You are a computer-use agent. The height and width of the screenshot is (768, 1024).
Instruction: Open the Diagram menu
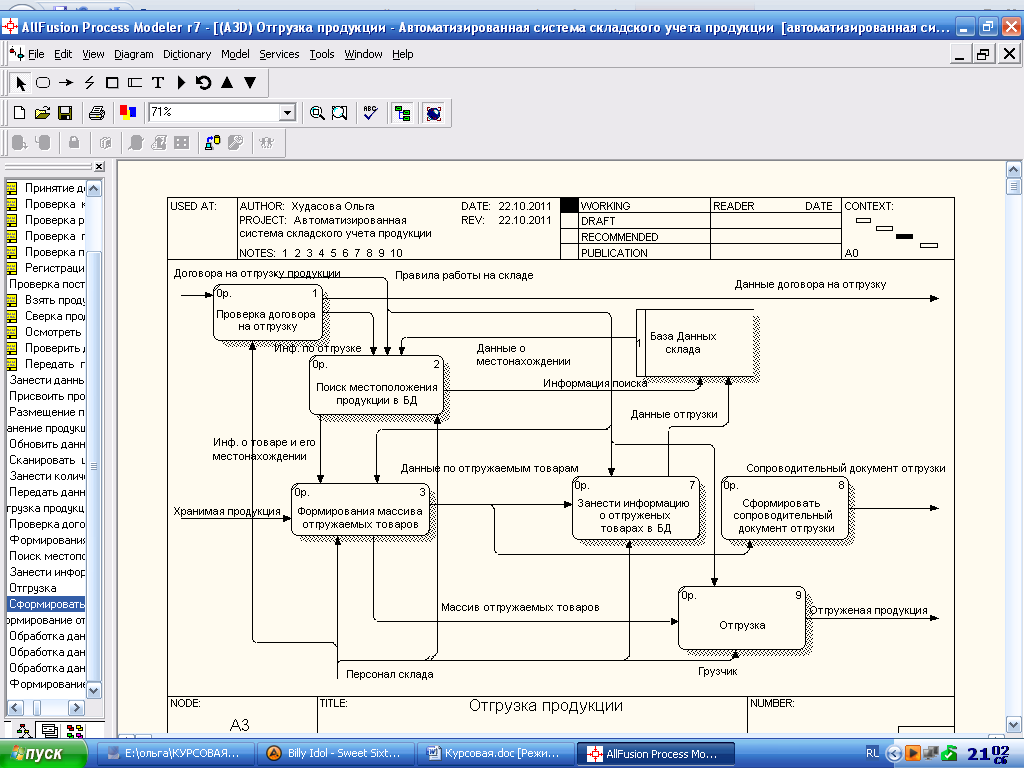pos(133,54)
